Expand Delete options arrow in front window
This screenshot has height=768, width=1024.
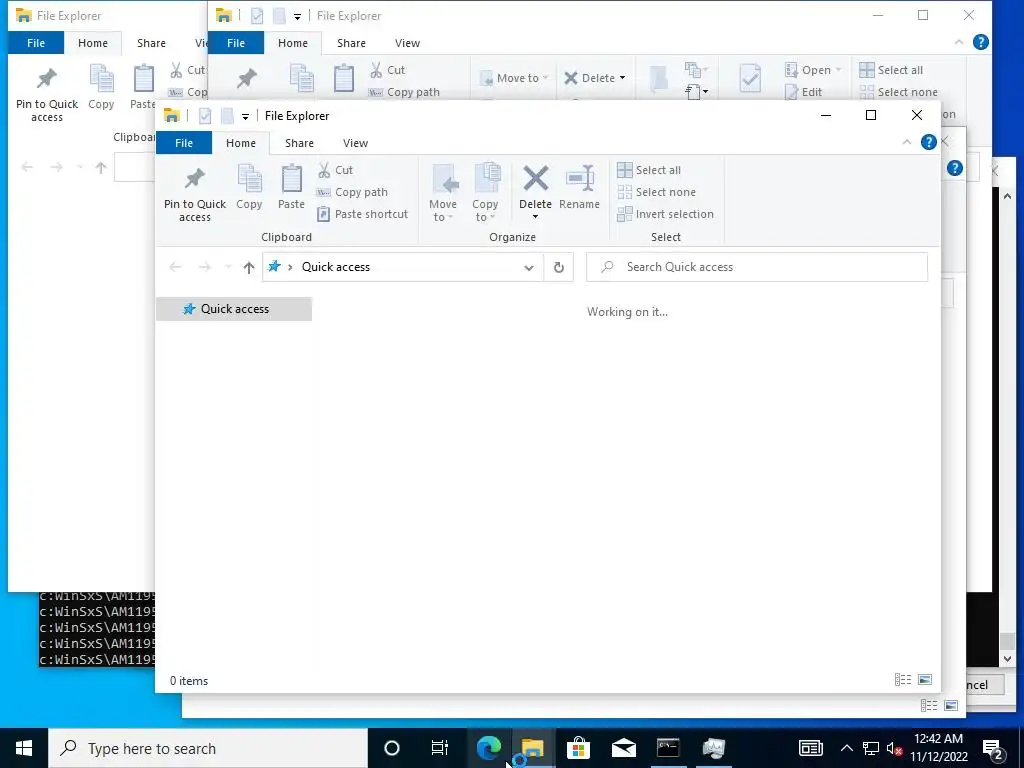tap(536, 217)
